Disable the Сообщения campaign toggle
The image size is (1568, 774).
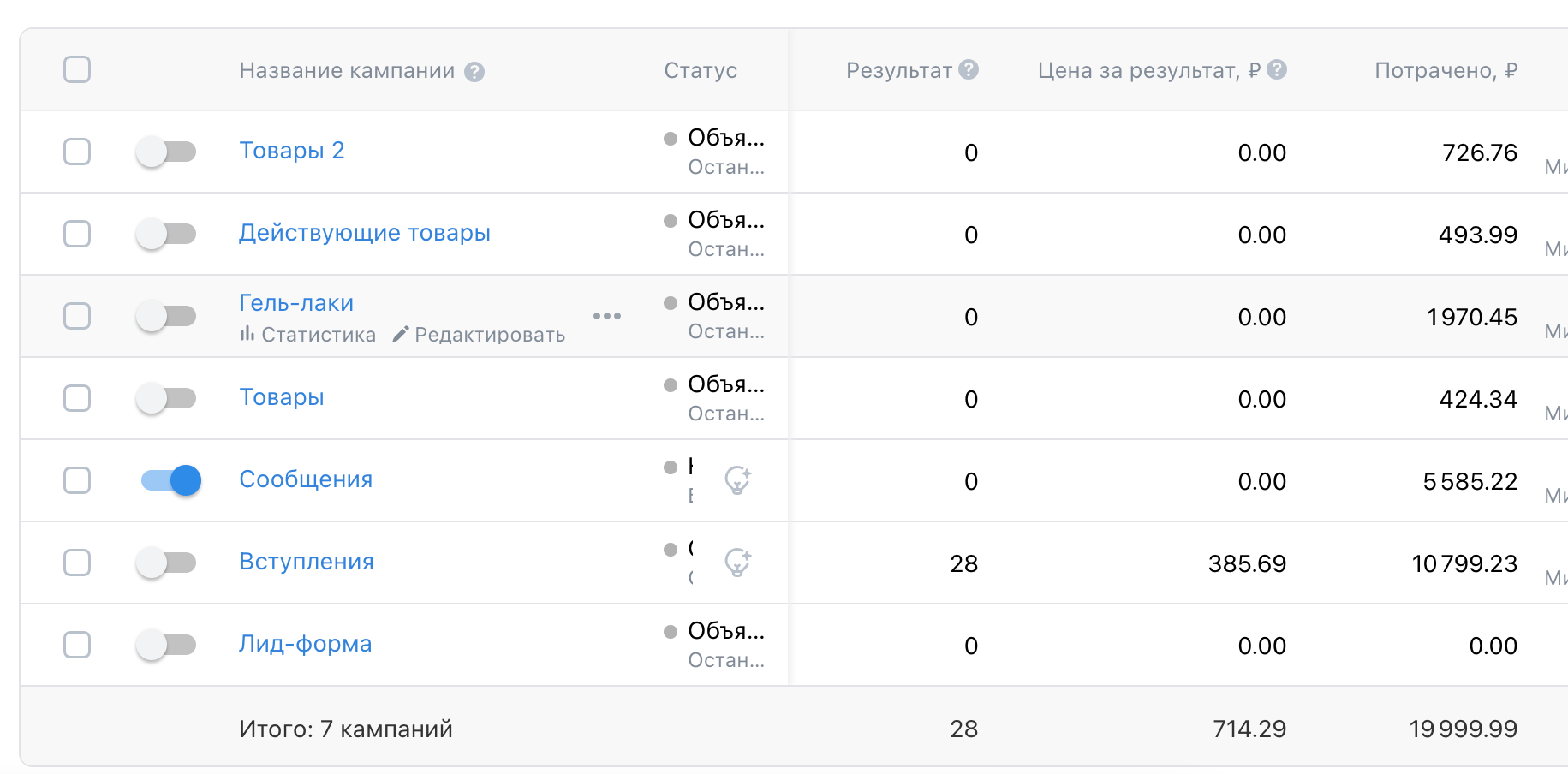coord(171,480)
